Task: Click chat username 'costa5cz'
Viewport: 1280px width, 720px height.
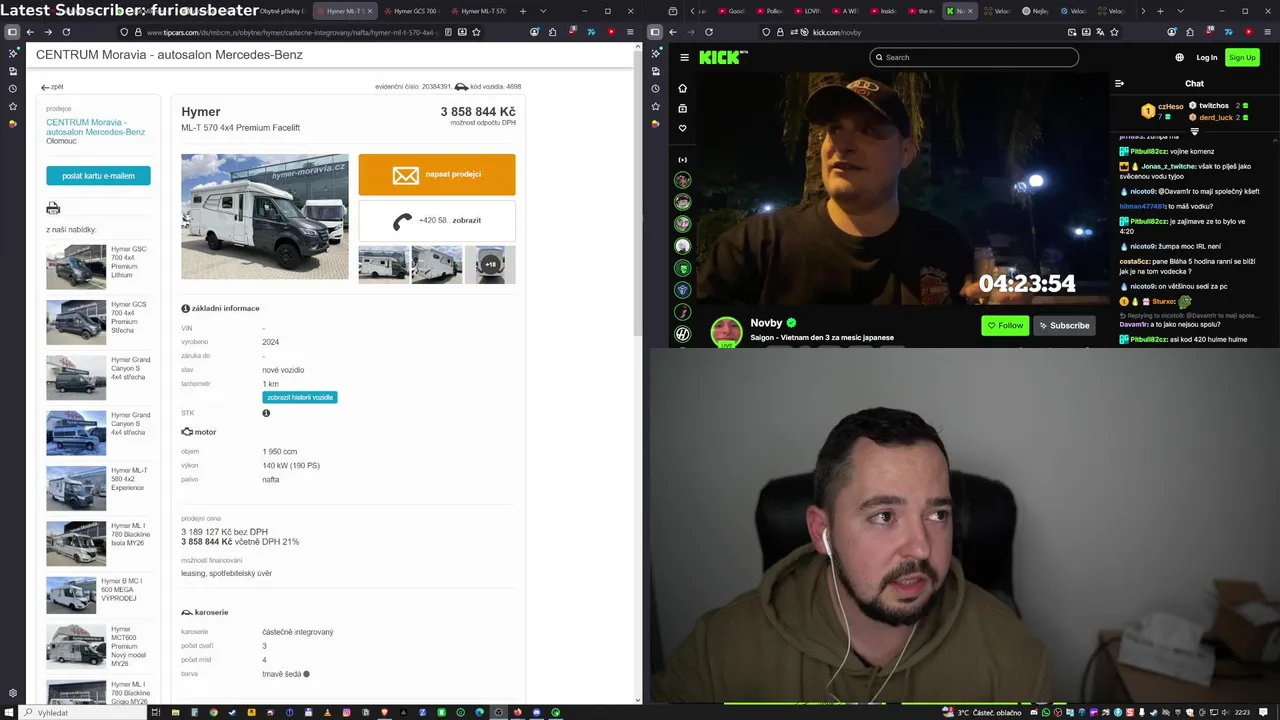Action: 1134,261
